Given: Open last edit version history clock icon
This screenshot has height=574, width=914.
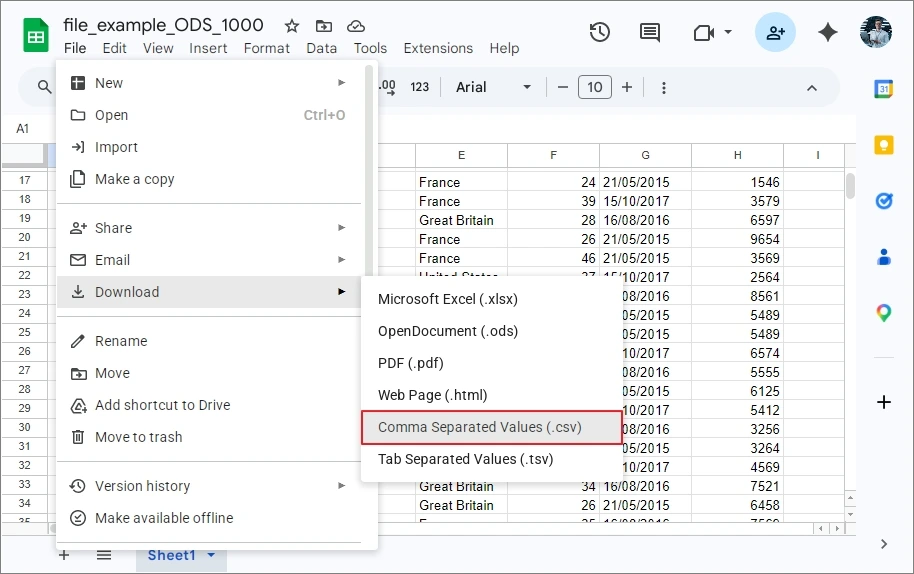Looking at the screenshot, I should 600,32.
